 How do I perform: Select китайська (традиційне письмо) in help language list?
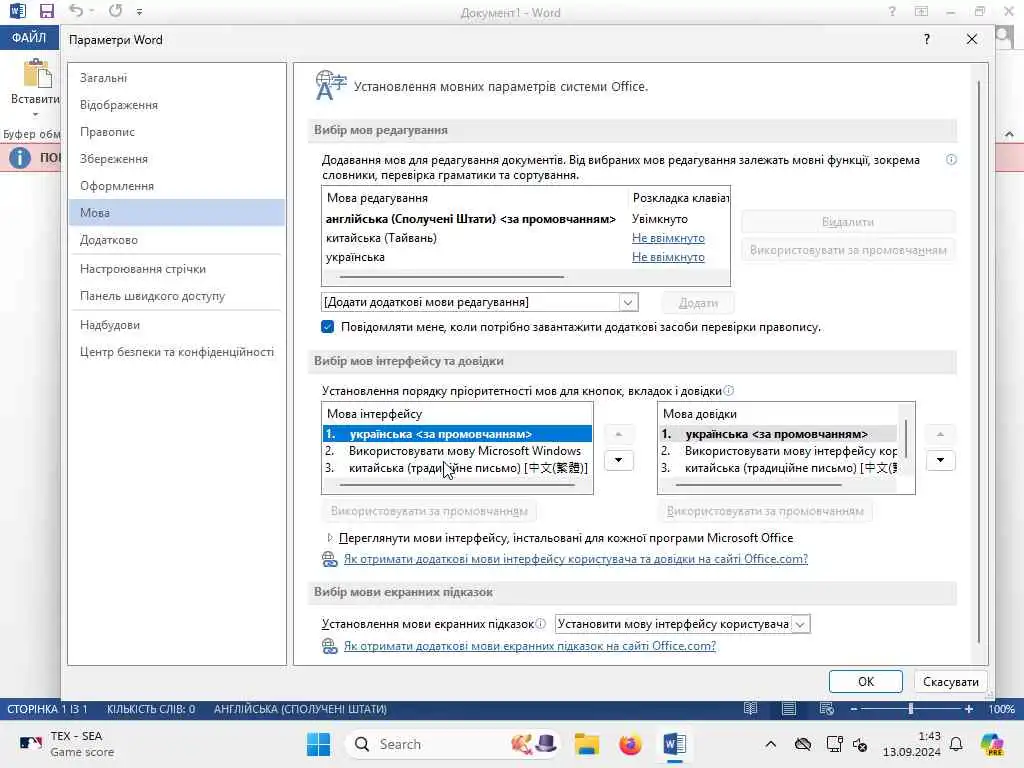pyautogui.click(x=778, y=468)
